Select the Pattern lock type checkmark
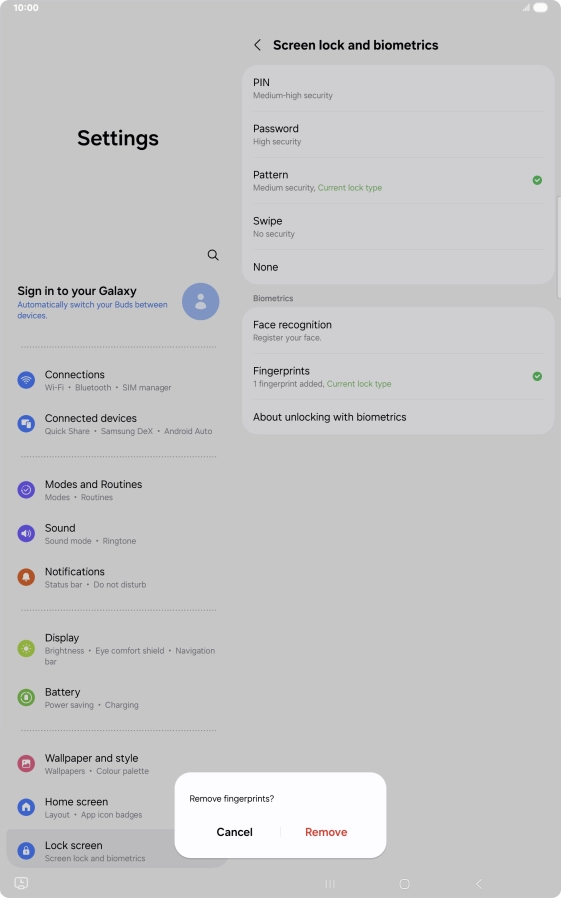The height and width of the screenshot is (898, 561). (537, 180)
